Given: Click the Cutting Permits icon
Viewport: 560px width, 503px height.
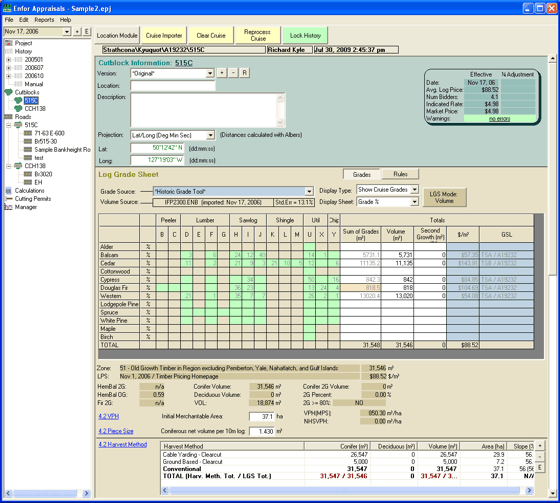Looking at the screenshot, I should click(x=9, y=199).
